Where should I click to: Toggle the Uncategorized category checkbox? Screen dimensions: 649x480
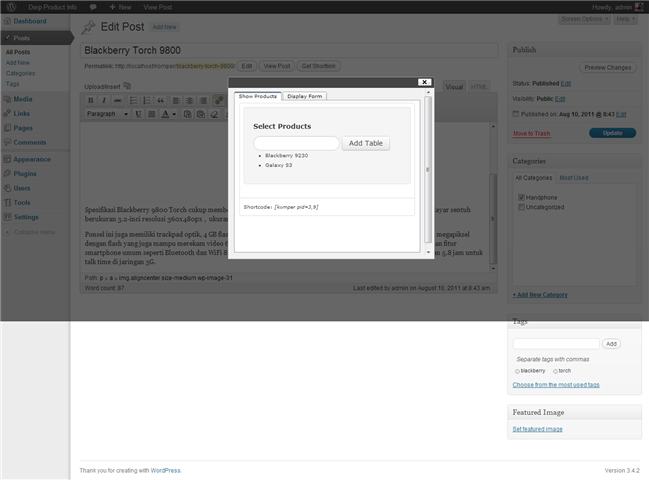coord(522,207)
